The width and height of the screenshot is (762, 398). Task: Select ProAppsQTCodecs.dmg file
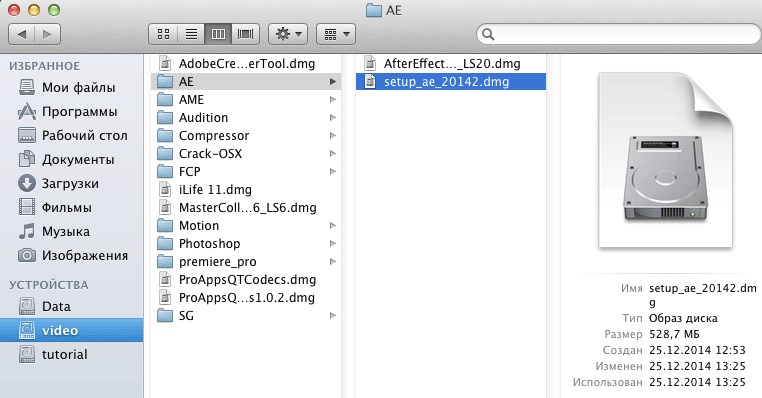pos(246,279)
